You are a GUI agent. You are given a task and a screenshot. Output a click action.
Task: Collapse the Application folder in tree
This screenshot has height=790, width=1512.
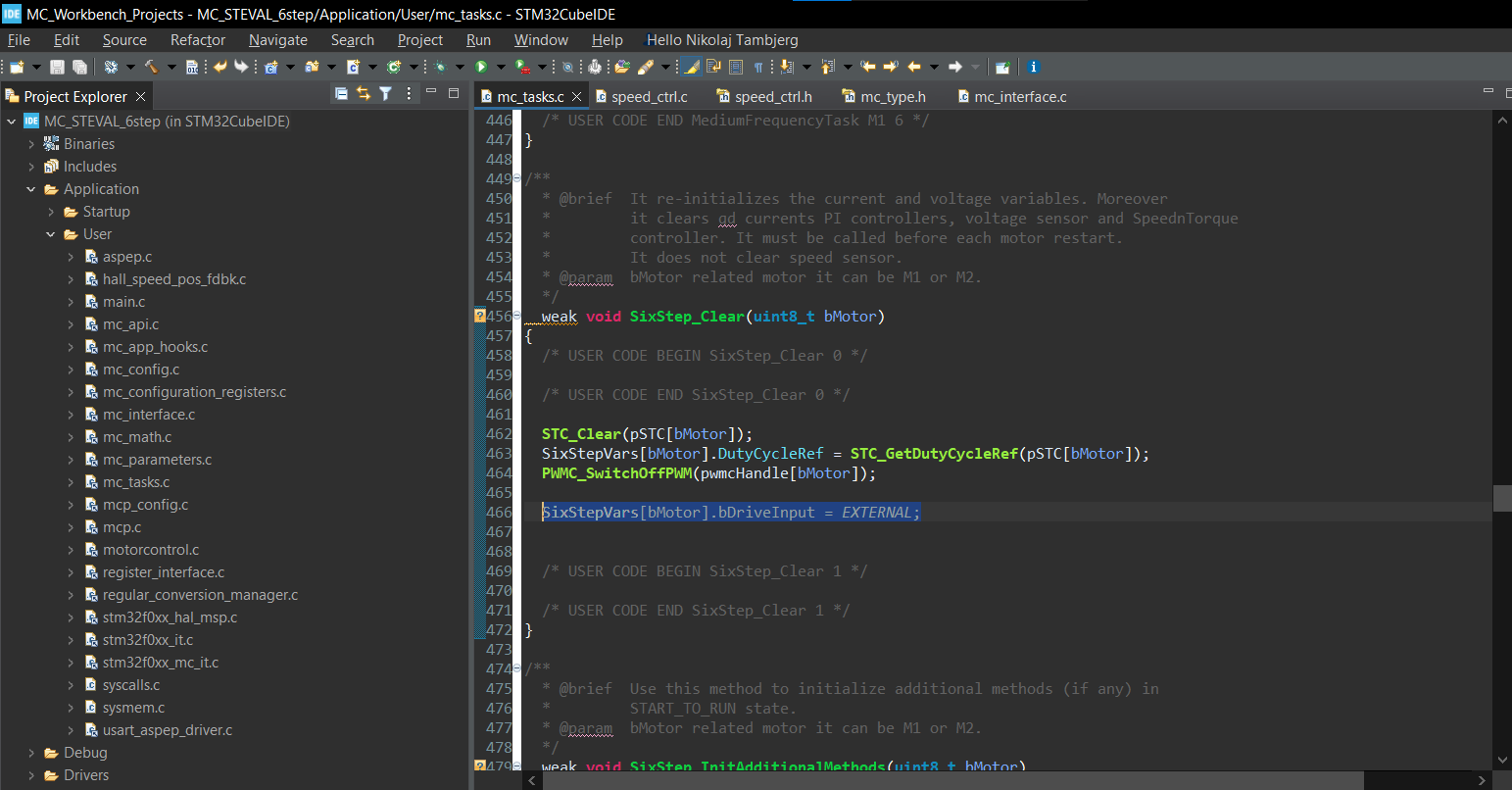point(31,189)
